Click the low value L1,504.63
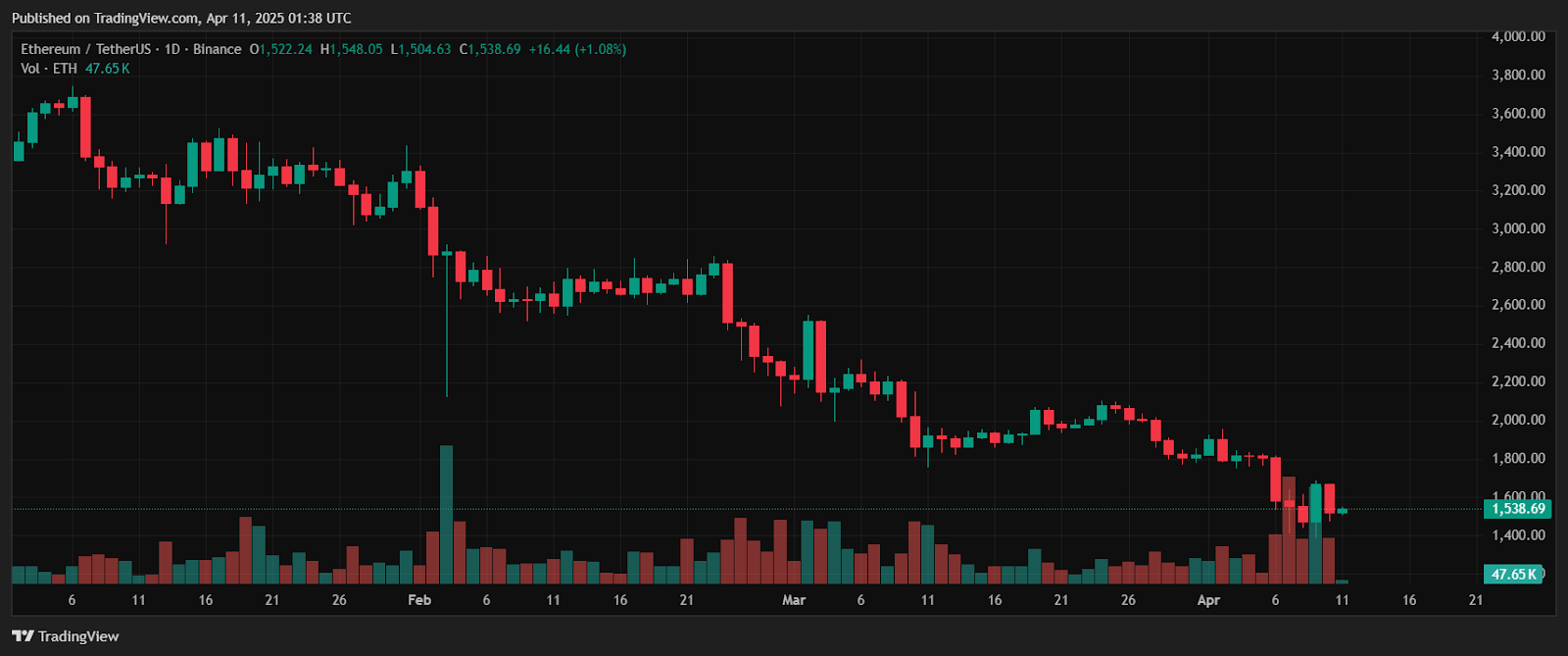1568x656 pixels. (x=421, y=49)
